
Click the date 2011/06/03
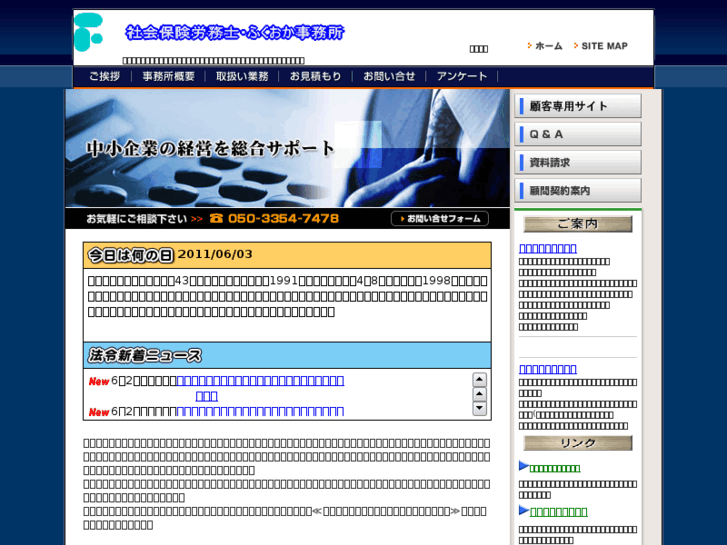coord(215,254)
